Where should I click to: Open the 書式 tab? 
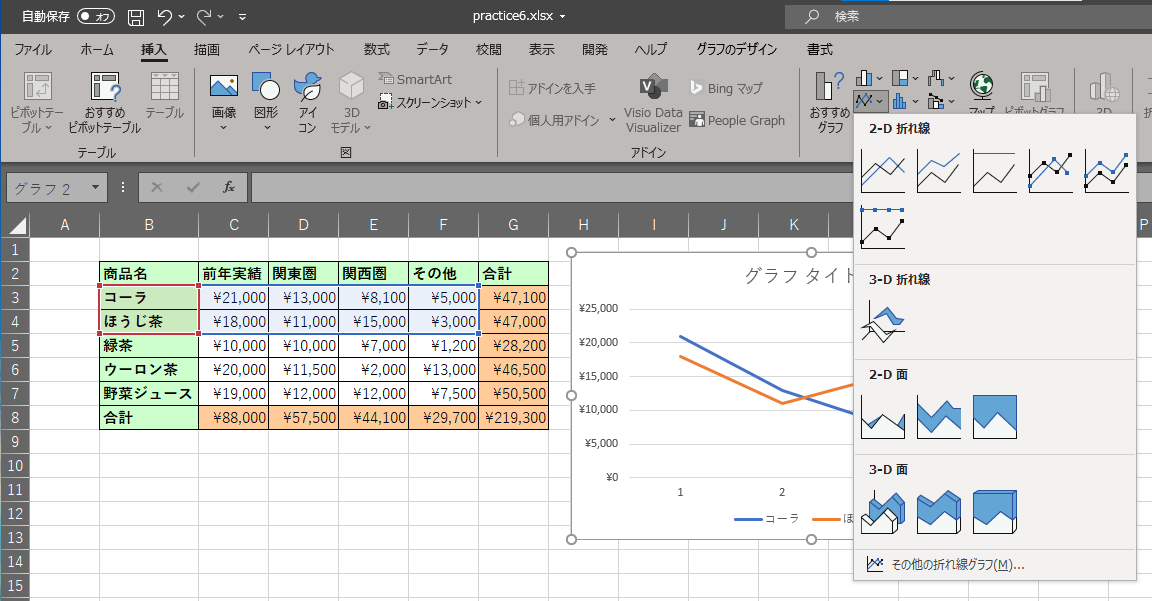pyautogui.click(x=820, y=49)
